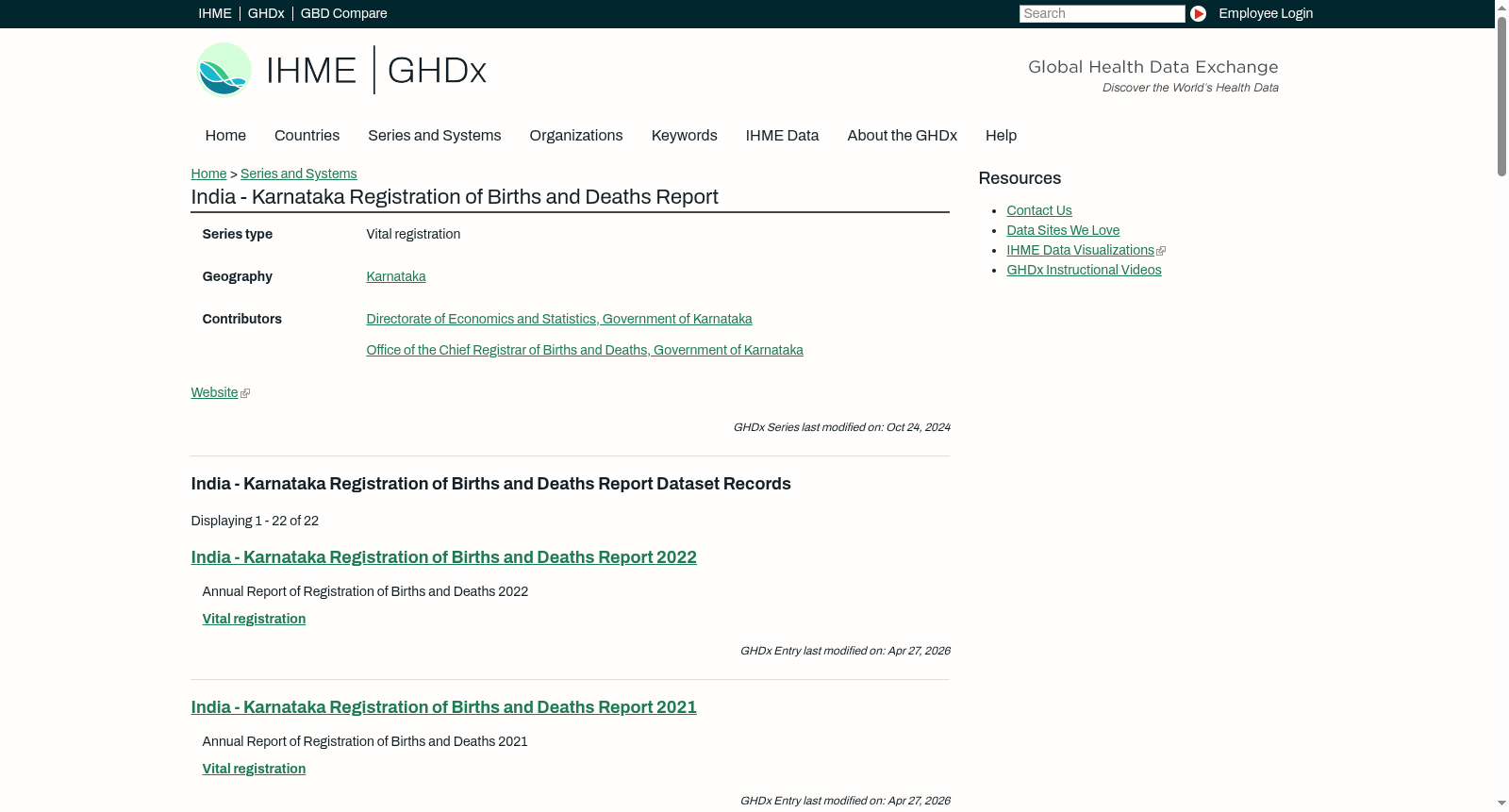Click the red search submit arrow button
1509x812 pixels.
point(1198,13)
